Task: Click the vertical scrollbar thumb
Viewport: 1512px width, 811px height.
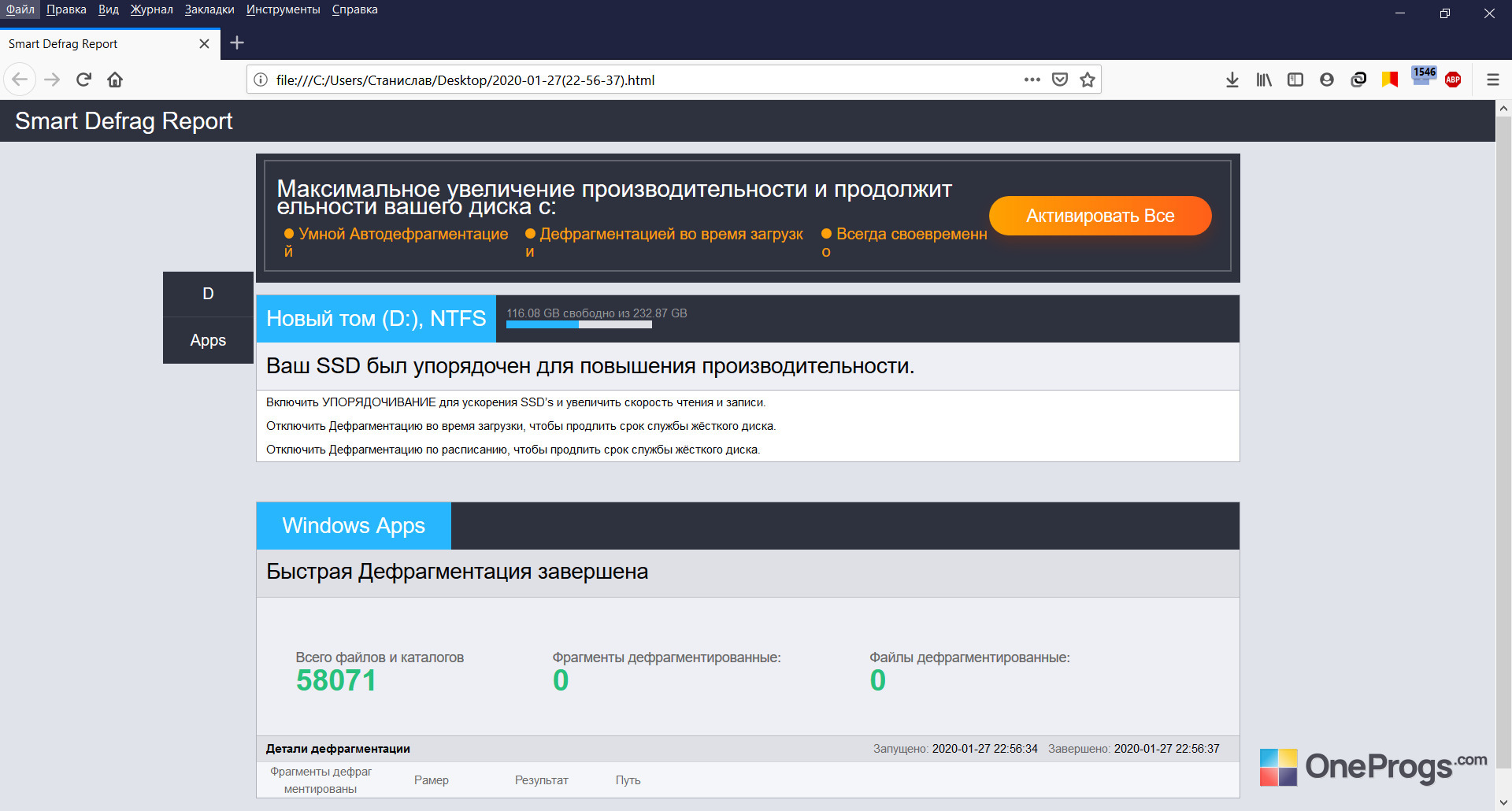Action: [x=1503, y=441]
